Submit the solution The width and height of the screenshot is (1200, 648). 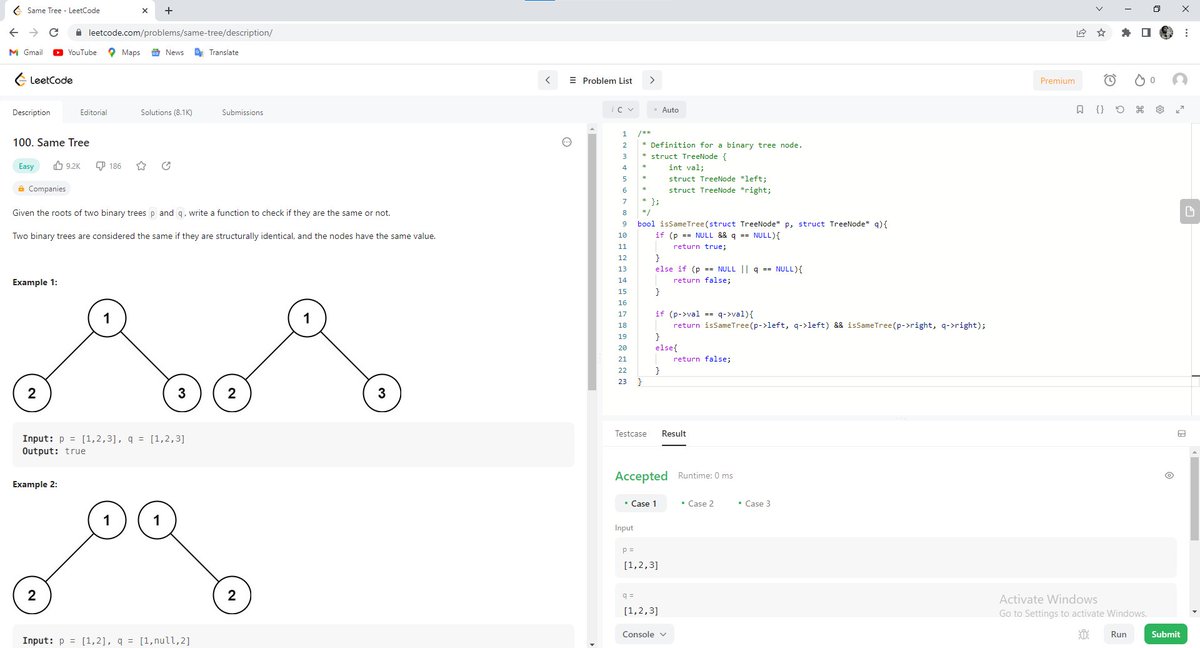point(1165,634)
